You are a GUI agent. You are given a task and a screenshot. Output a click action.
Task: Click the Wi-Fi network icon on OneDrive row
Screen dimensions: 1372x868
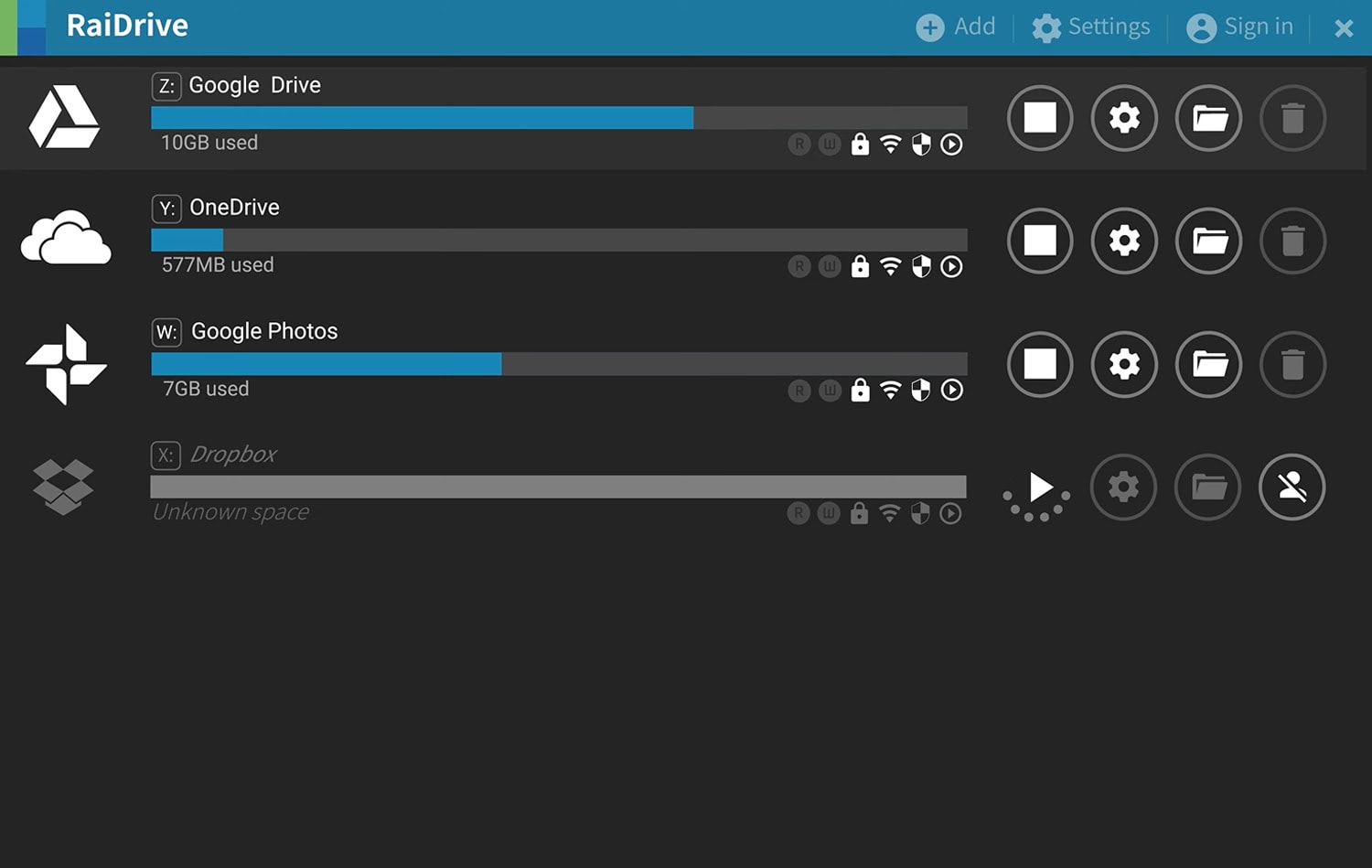click(890, 266)
